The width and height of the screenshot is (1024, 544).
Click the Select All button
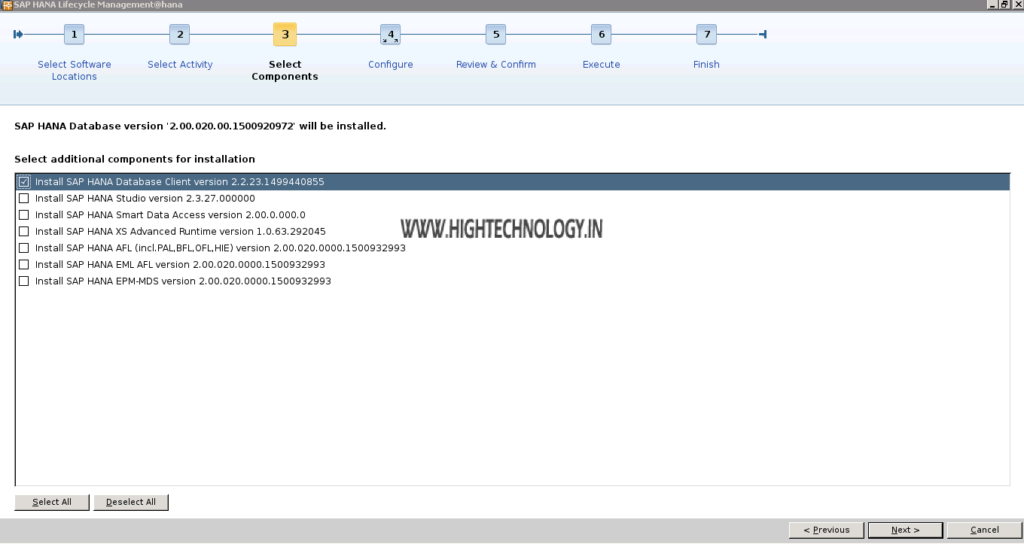(52, 502)
